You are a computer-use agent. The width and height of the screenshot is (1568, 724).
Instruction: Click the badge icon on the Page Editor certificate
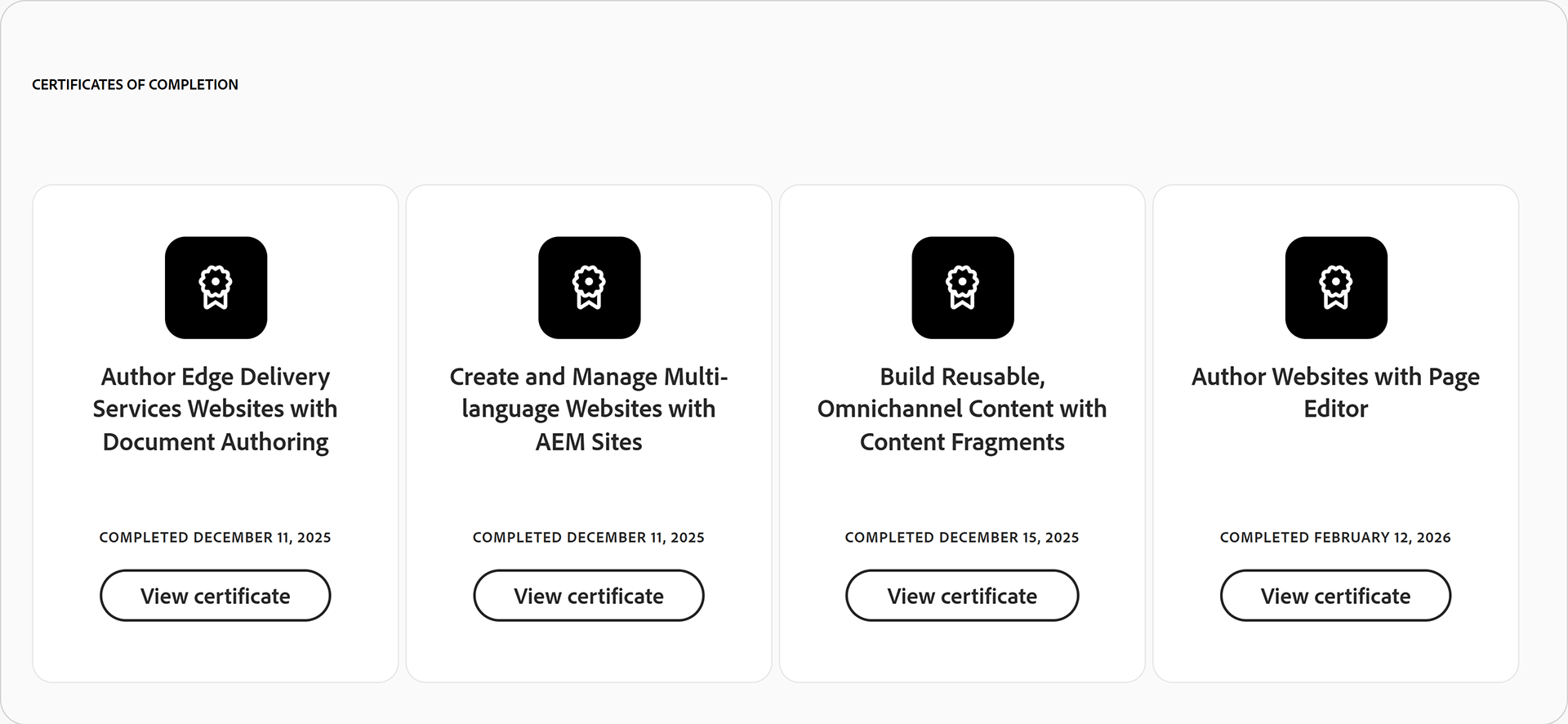tap(1335, 288)
